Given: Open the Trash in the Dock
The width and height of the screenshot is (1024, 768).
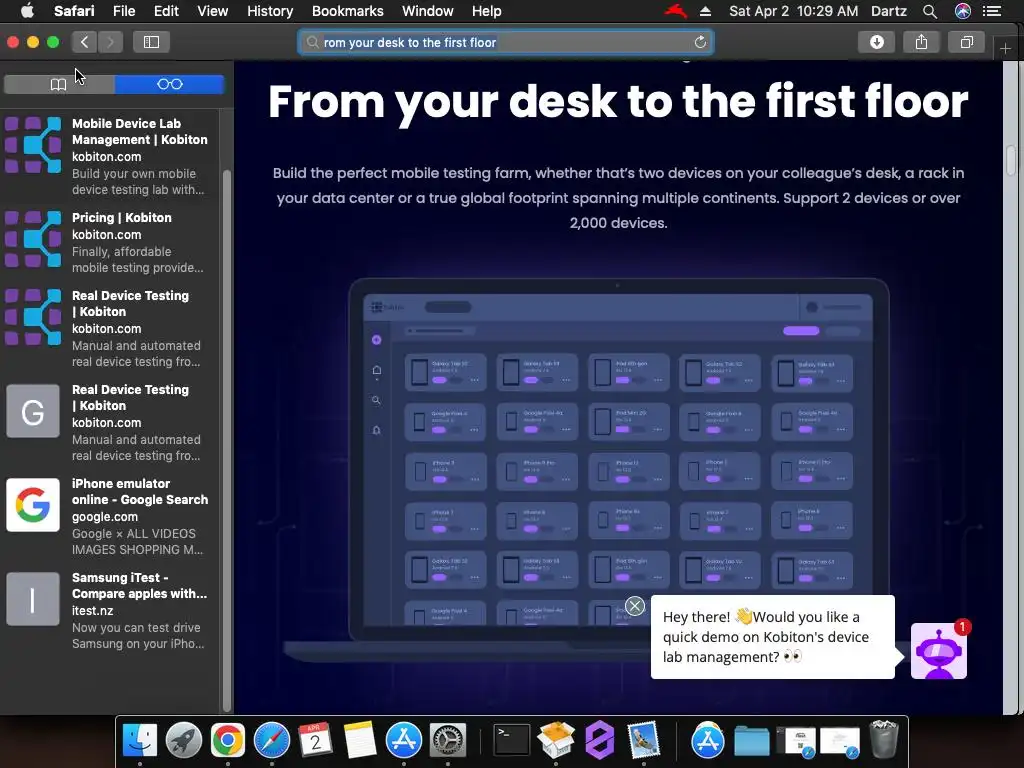Looking at the screenshot, I should pos(884,740).
